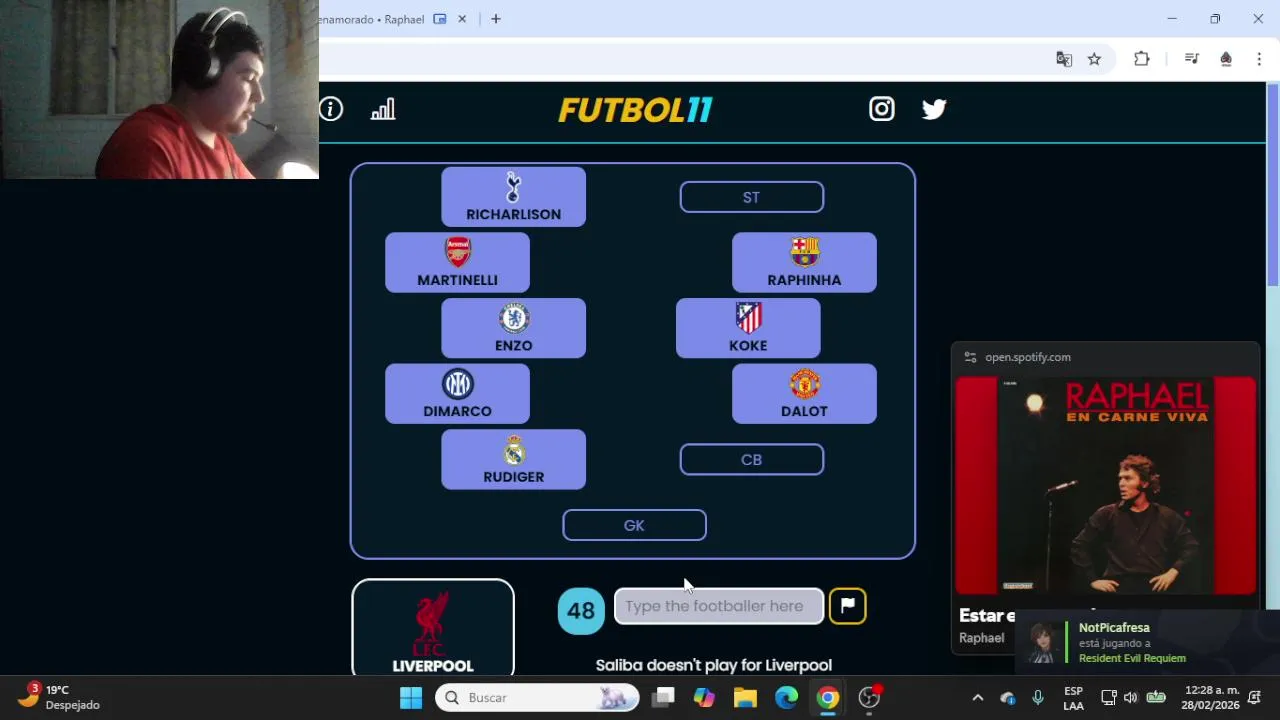Open Microsoft Edge from taskbar
Screen dimensions: 1280x720
coord(786,697)
